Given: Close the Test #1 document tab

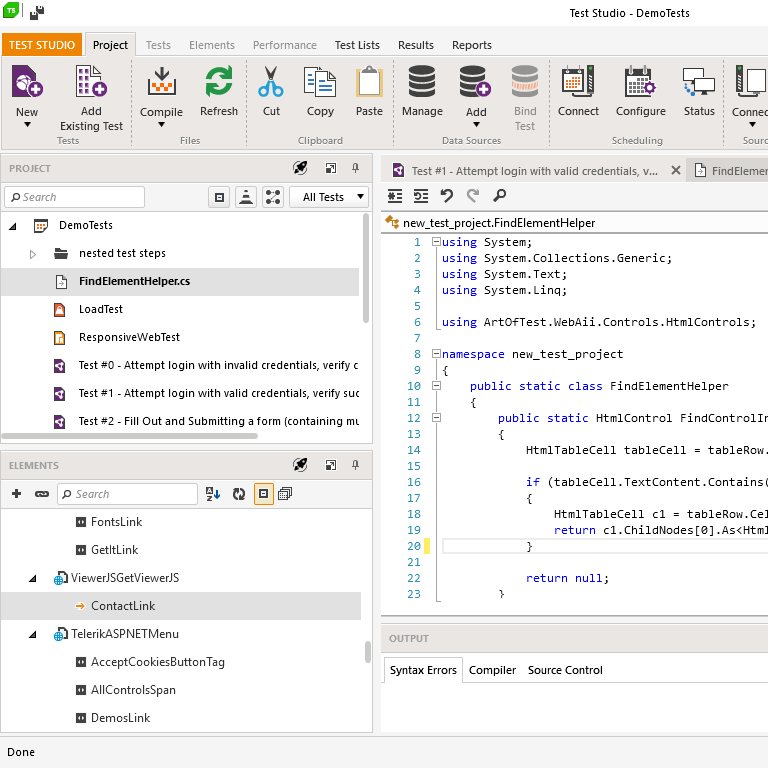Looking at the screenshot, I should tap(675, 170).
